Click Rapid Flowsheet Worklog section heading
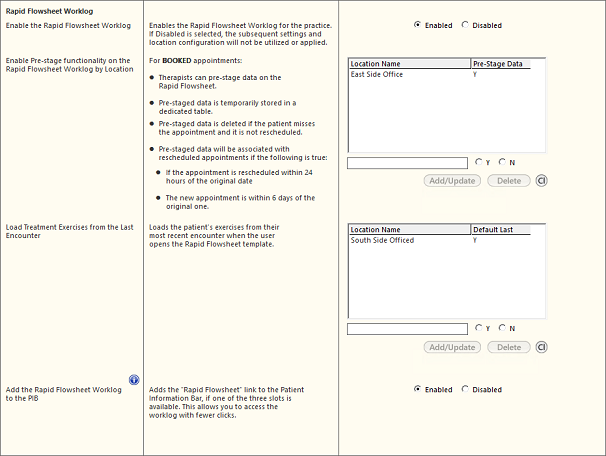Screen dimensions: 606x456 (x=49, y=11)
